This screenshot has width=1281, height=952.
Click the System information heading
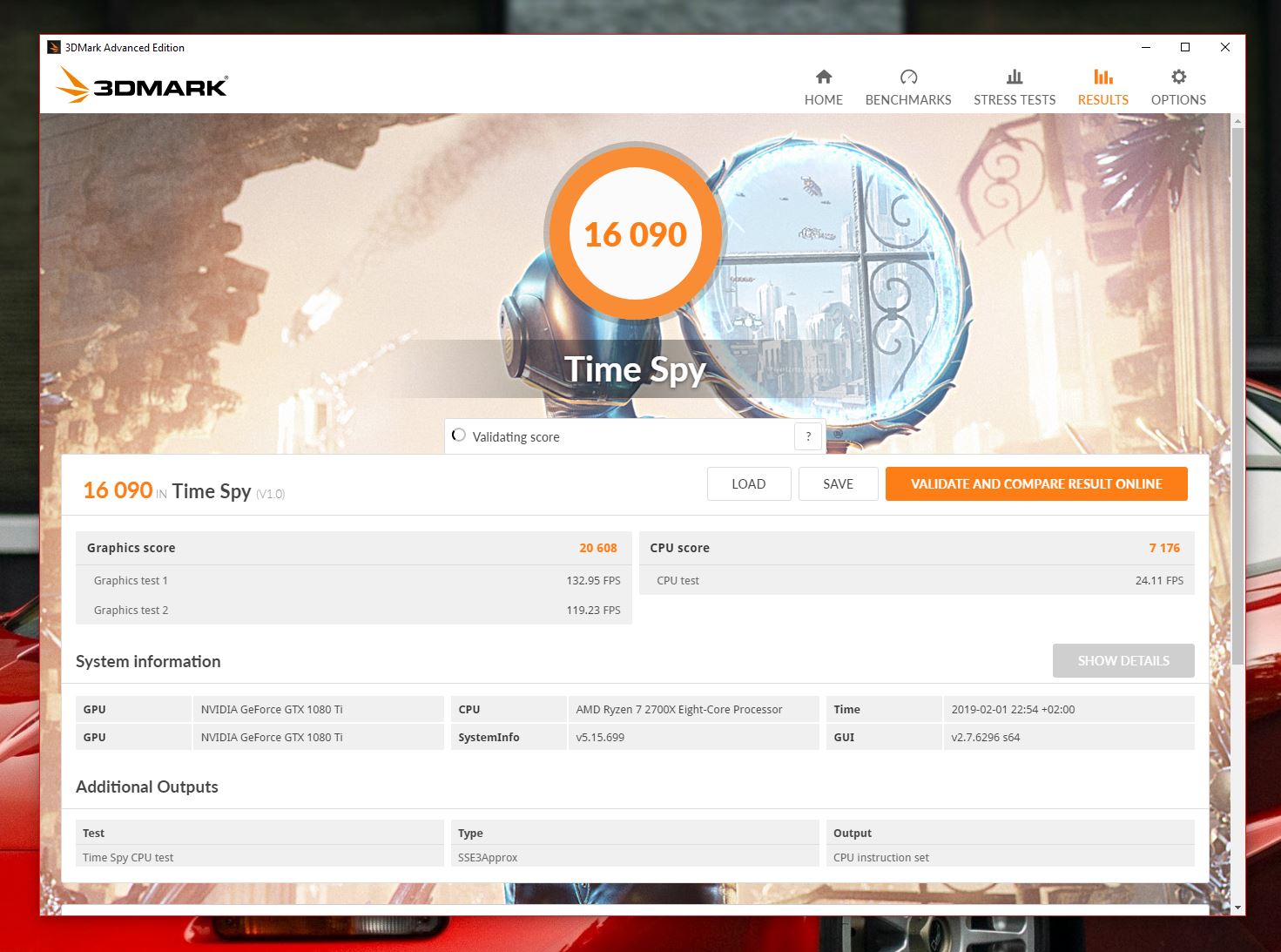pos(148,661)
